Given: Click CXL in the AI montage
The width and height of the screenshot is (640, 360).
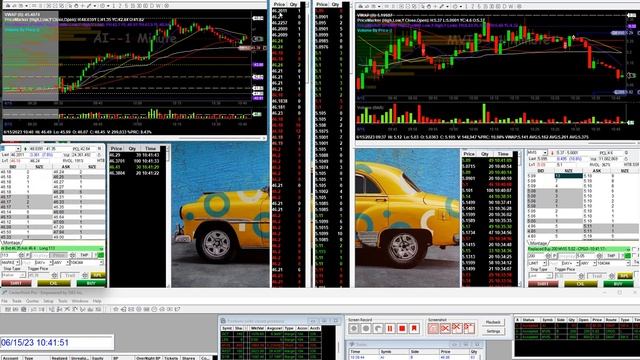Looking at the screenshot, I should click(54, 283).
